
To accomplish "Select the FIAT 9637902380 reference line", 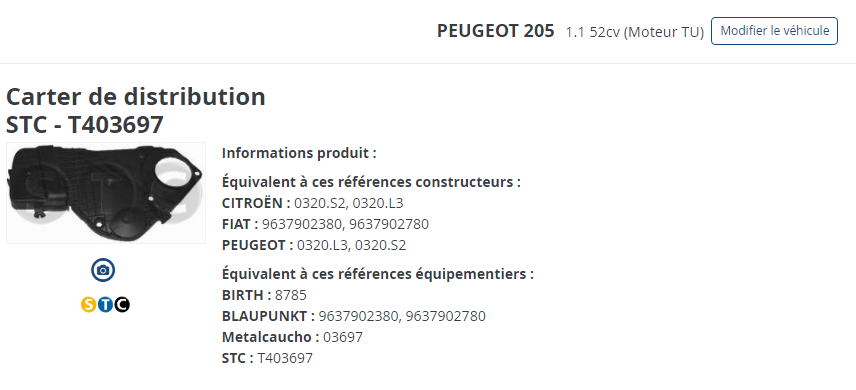I will 325,224.
